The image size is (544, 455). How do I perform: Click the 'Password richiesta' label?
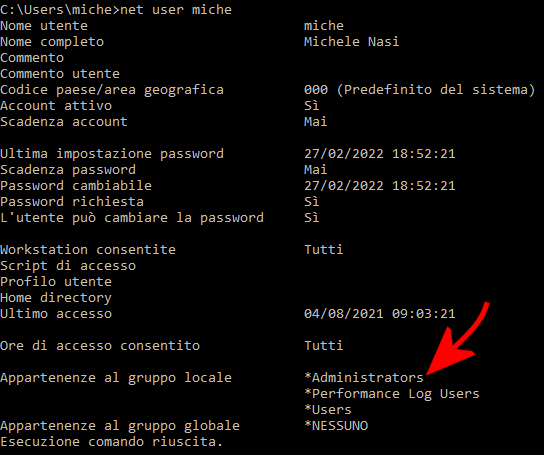click(72, 201)
